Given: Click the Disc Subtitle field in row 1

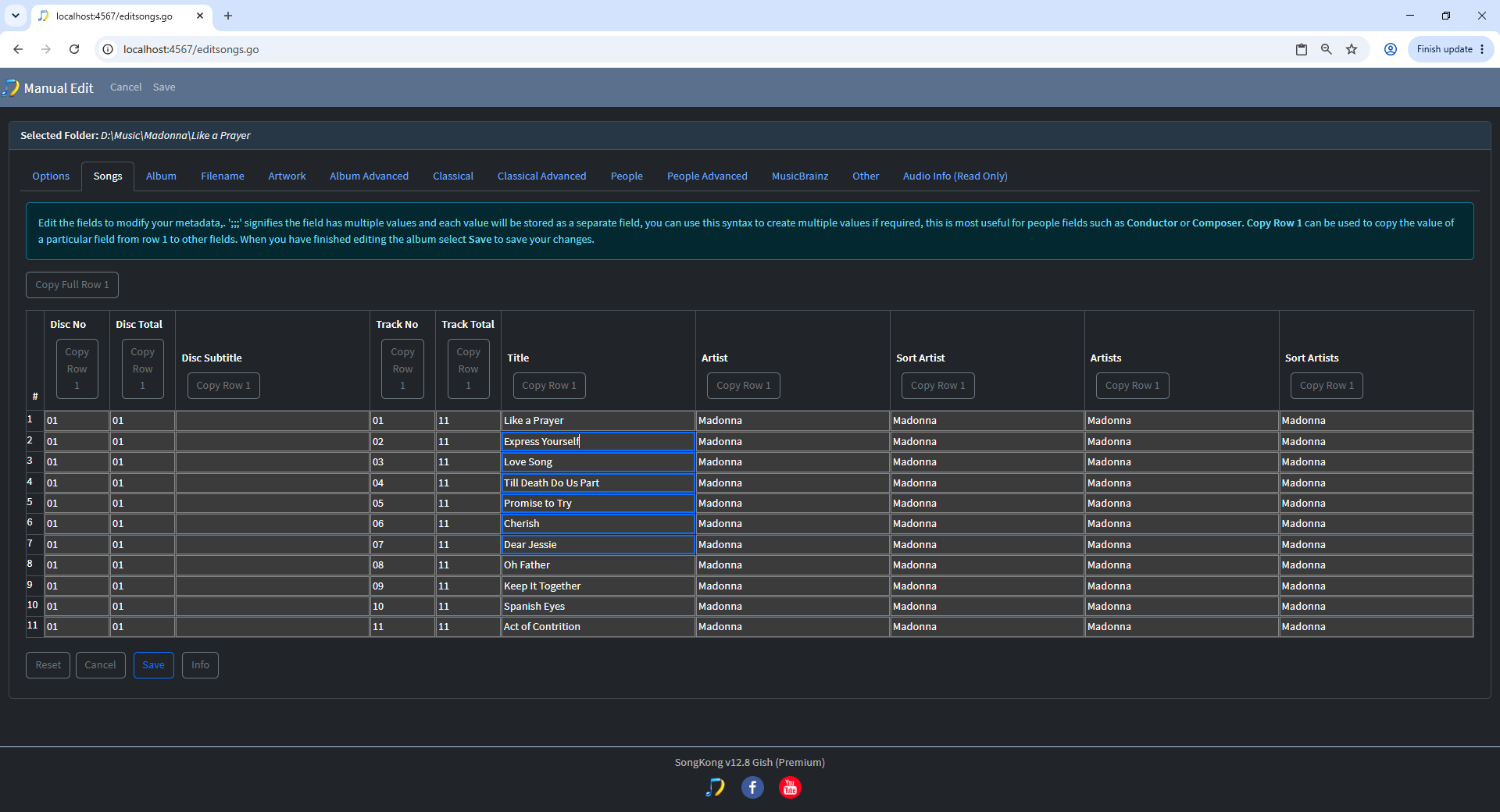Looking at the screenshot, I should tap(273, 421).
